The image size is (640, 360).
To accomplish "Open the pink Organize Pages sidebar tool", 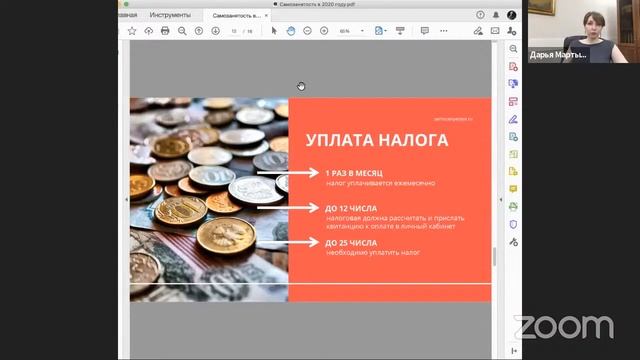I will (x=513, y=101).
